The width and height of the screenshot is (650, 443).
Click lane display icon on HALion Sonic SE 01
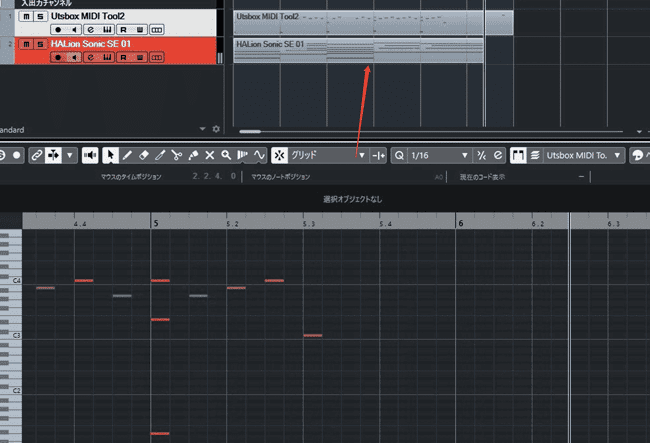[x=156, y=57]
